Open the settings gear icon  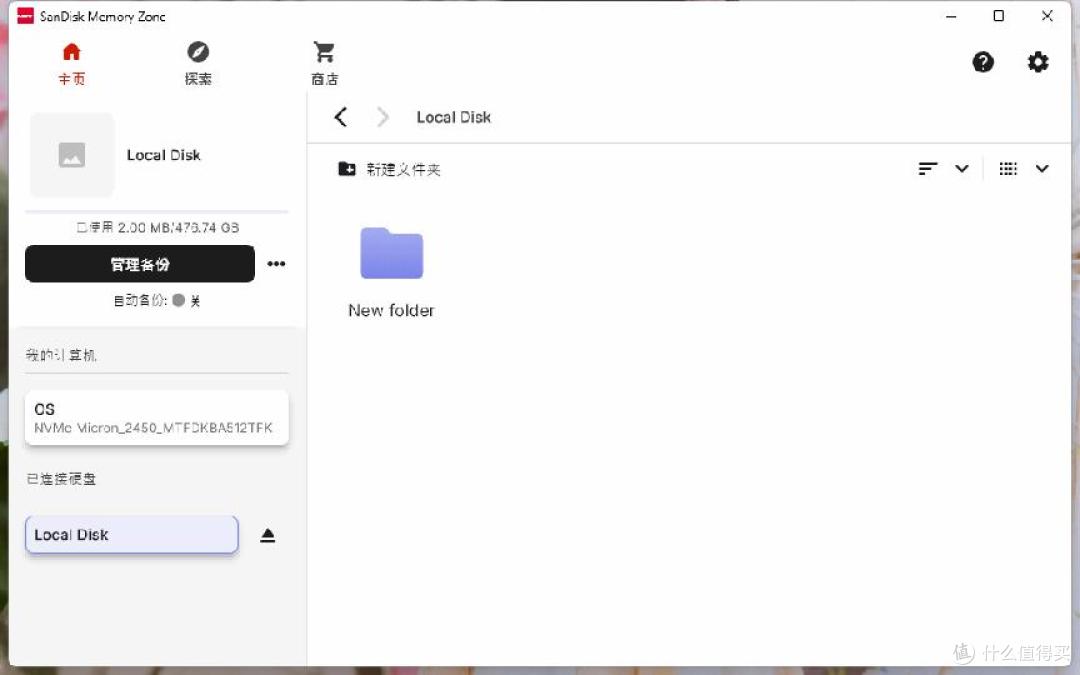tap(1038, 62)
